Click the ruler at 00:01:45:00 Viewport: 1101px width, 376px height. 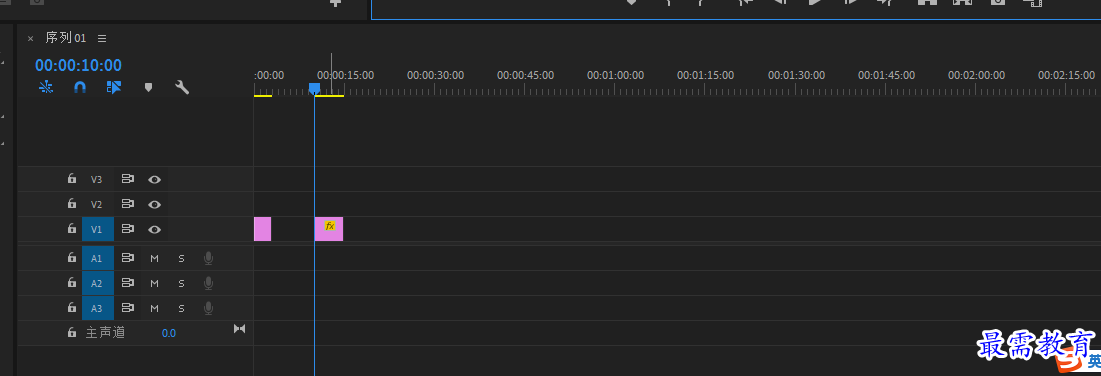[x=886, y=75]
